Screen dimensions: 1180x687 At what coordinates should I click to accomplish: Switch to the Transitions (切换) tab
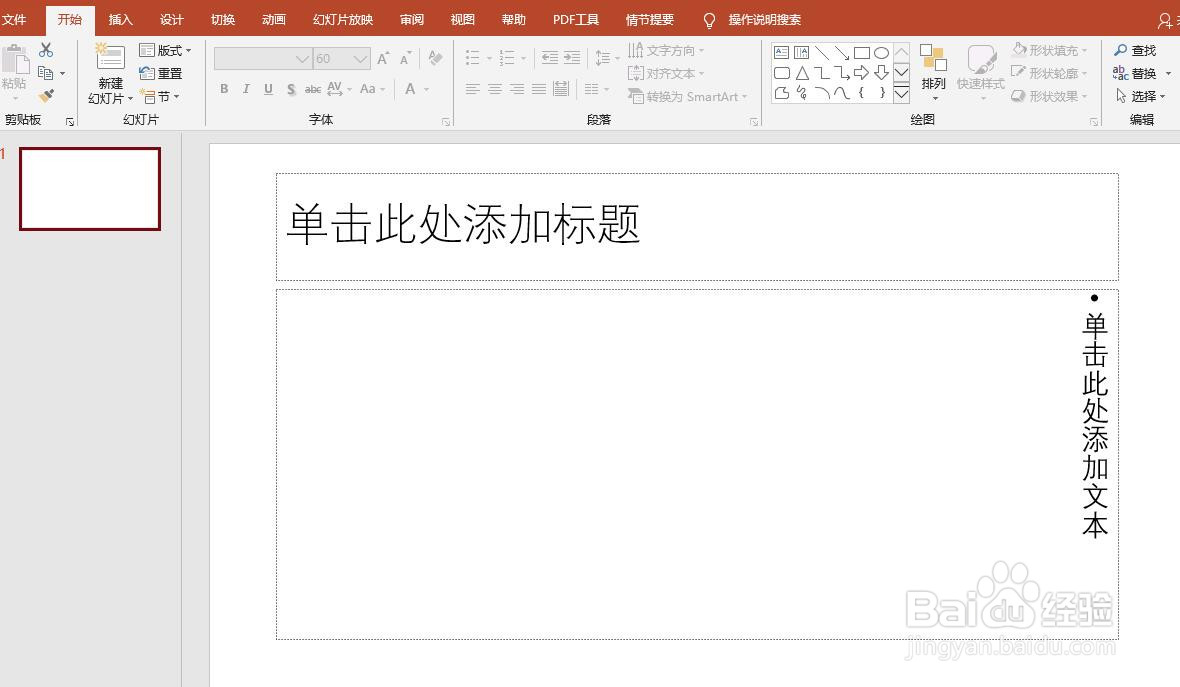pos(223,20)
